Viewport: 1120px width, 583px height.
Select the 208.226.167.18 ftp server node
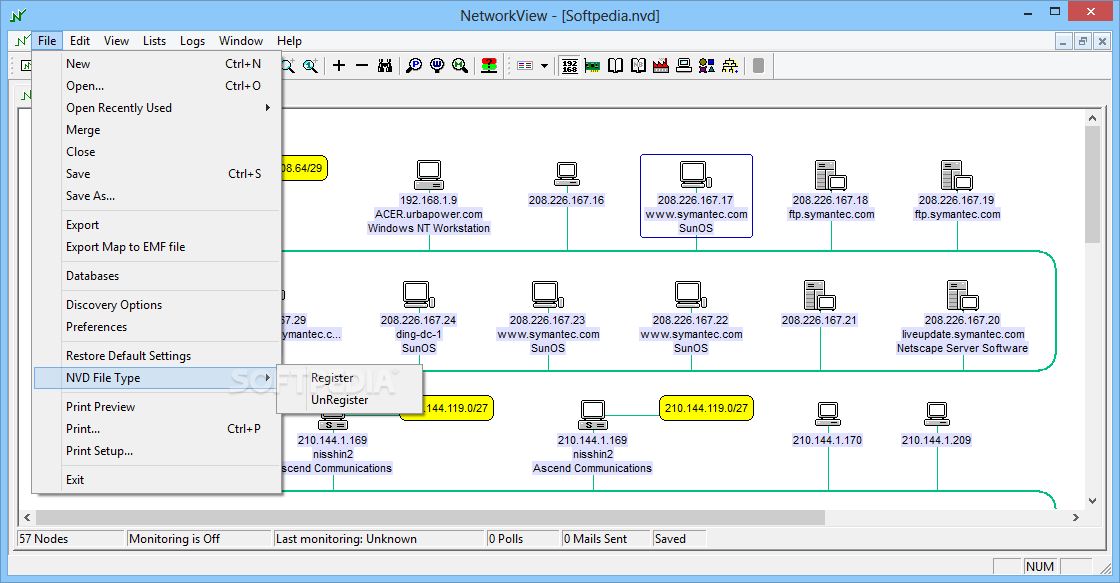[x=831, y=190]
